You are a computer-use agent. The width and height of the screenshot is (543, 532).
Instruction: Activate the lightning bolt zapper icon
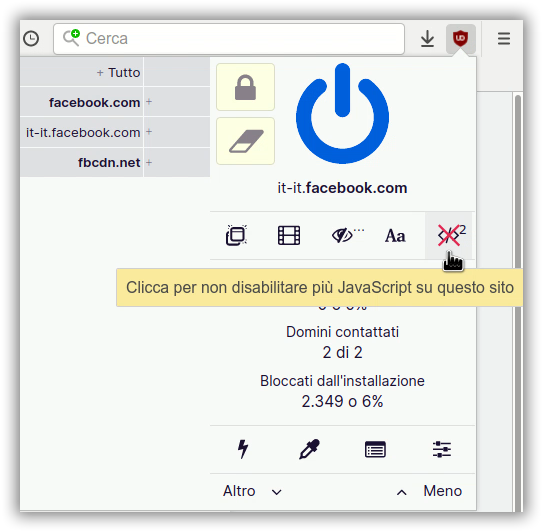point(243,449)
